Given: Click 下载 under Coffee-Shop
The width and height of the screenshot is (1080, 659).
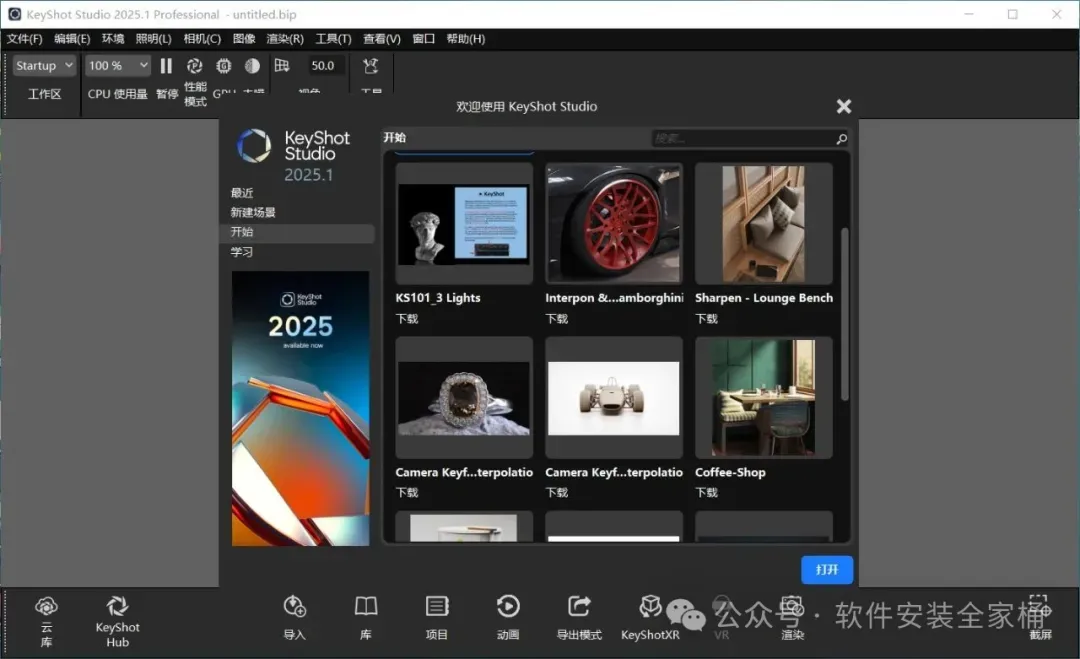Looking at the screenshot, I should 707,492.
